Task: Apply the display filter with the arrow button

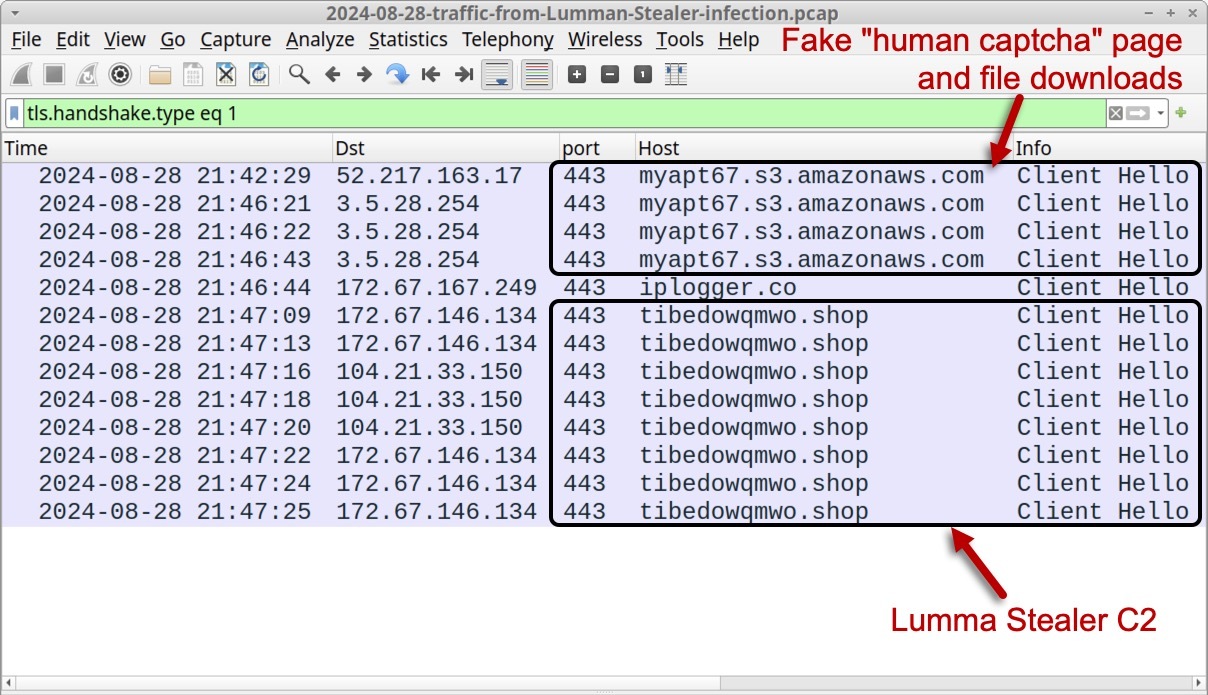Action: [1138, 113]
